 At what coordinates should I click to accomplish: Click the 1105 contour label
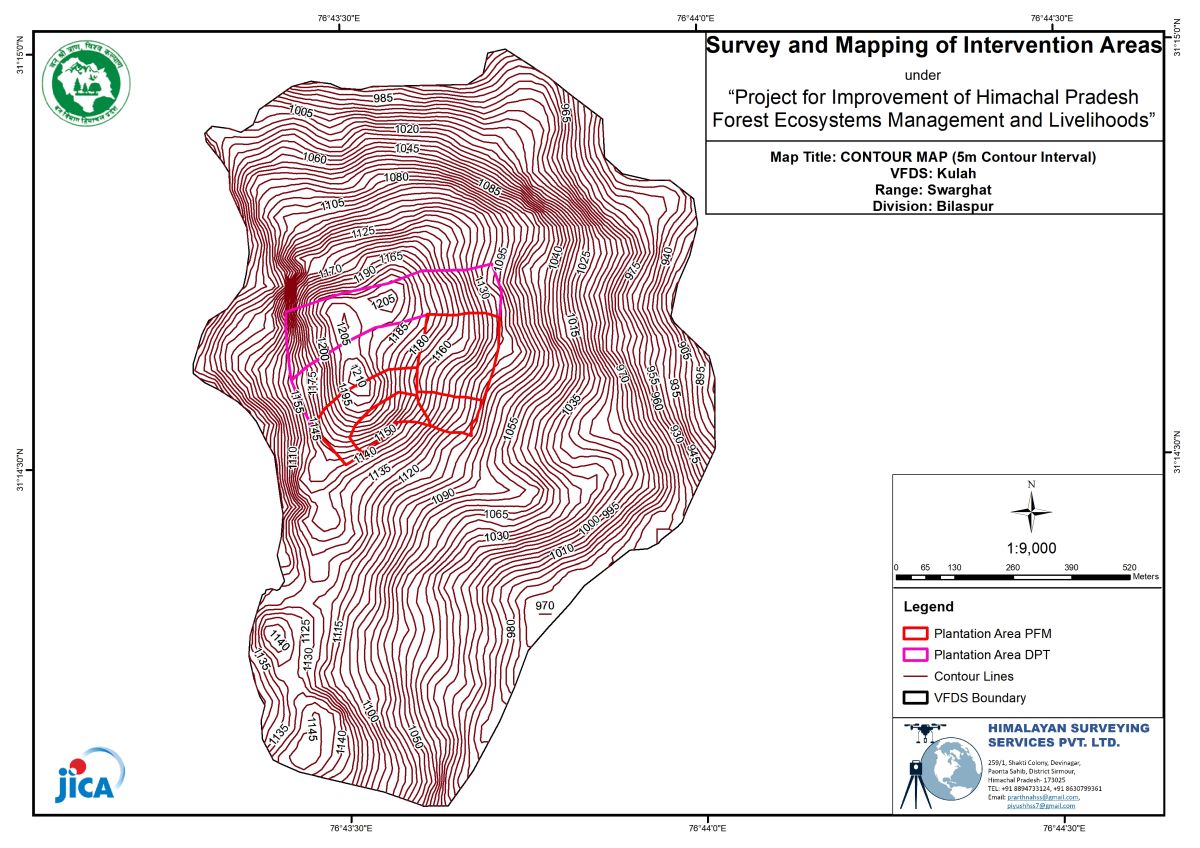pos(333,203)
